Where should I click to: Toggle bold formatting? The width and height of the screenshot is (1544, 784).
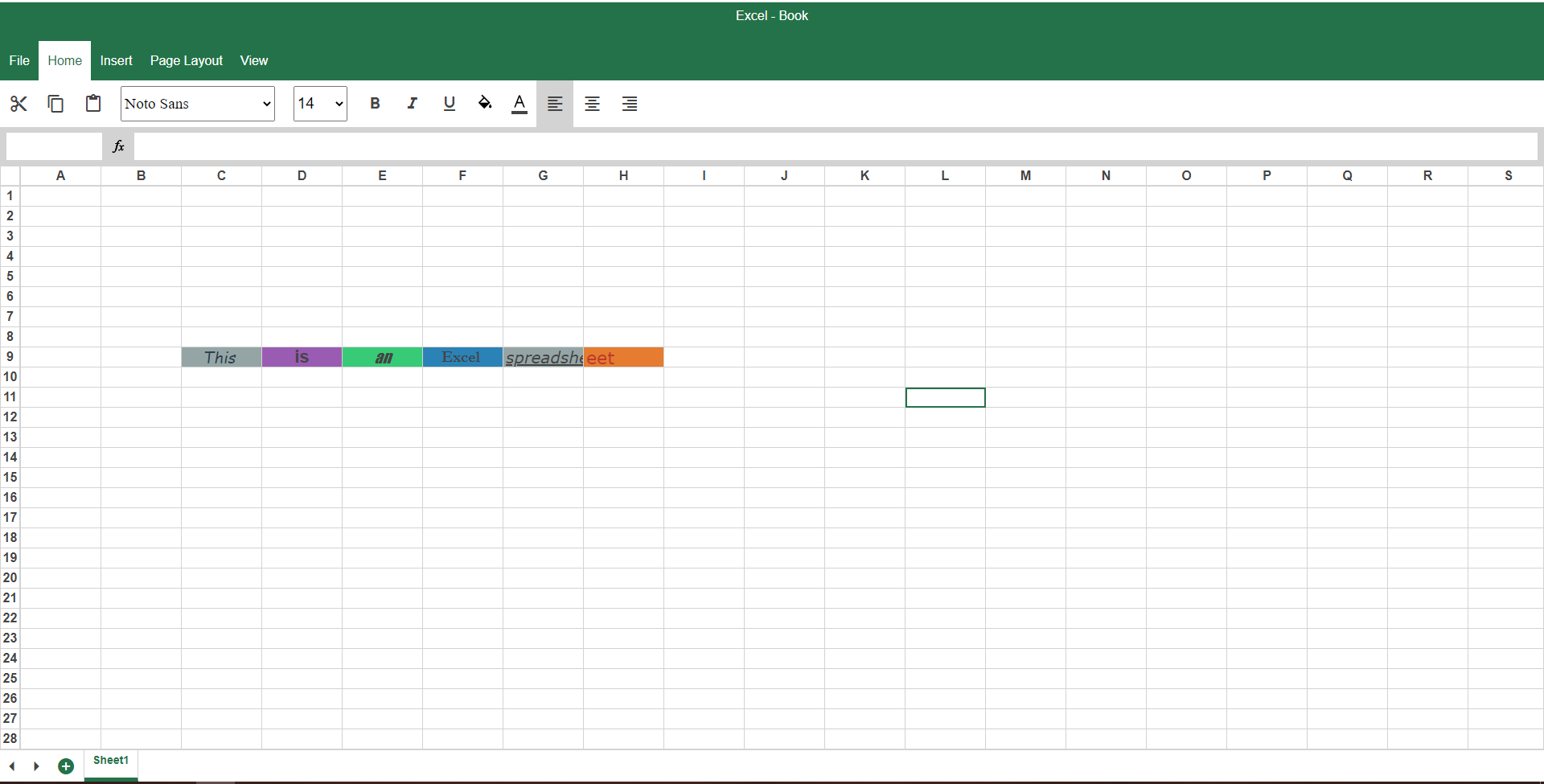tap(375, 104)
